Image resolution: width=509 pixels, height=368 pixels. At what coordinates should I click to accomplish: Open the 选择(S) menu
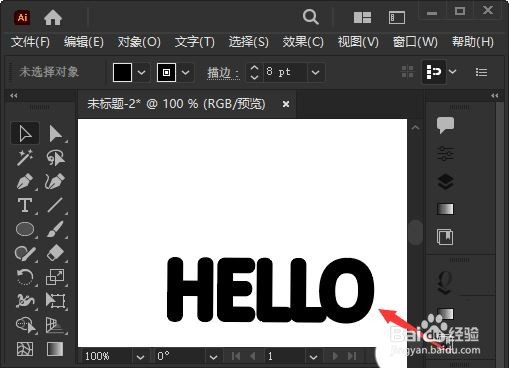click(249, 42)
